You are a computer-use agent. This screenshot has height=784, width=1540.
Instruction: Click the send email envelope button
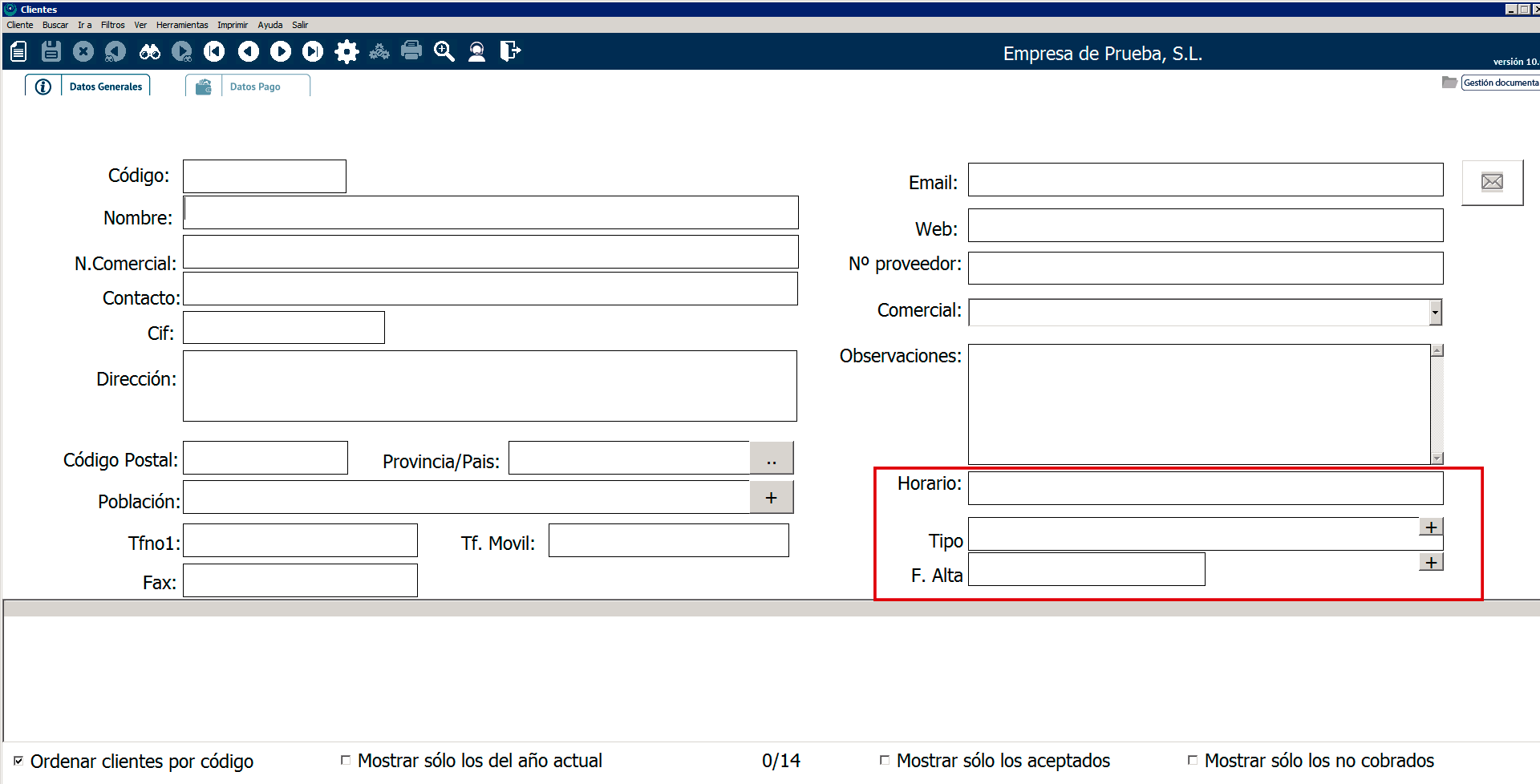[x=1492, y=183]
